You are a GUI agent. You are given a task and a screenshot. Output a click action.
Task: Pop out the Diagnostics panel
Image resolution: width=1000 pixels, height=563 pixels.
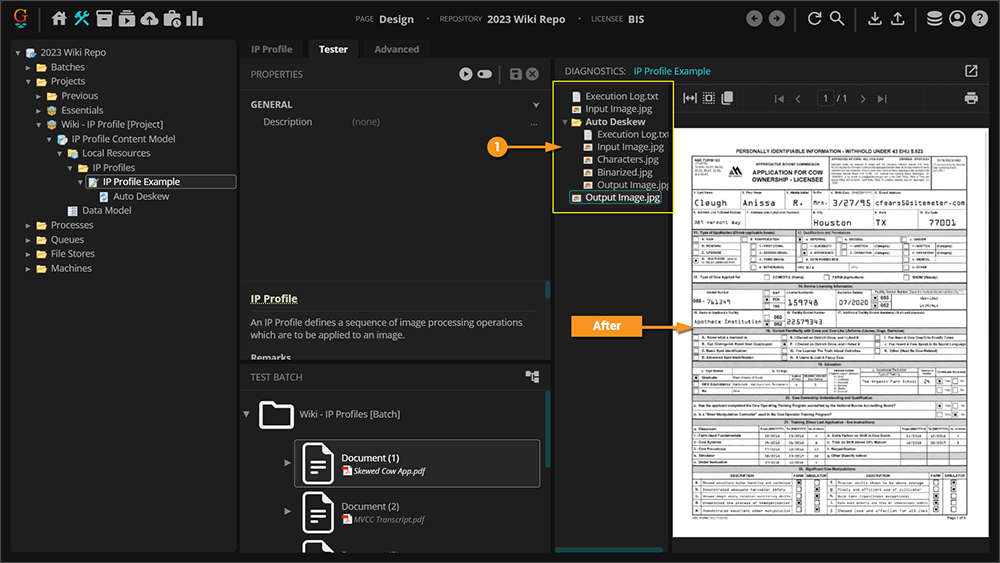click(971, 71)
